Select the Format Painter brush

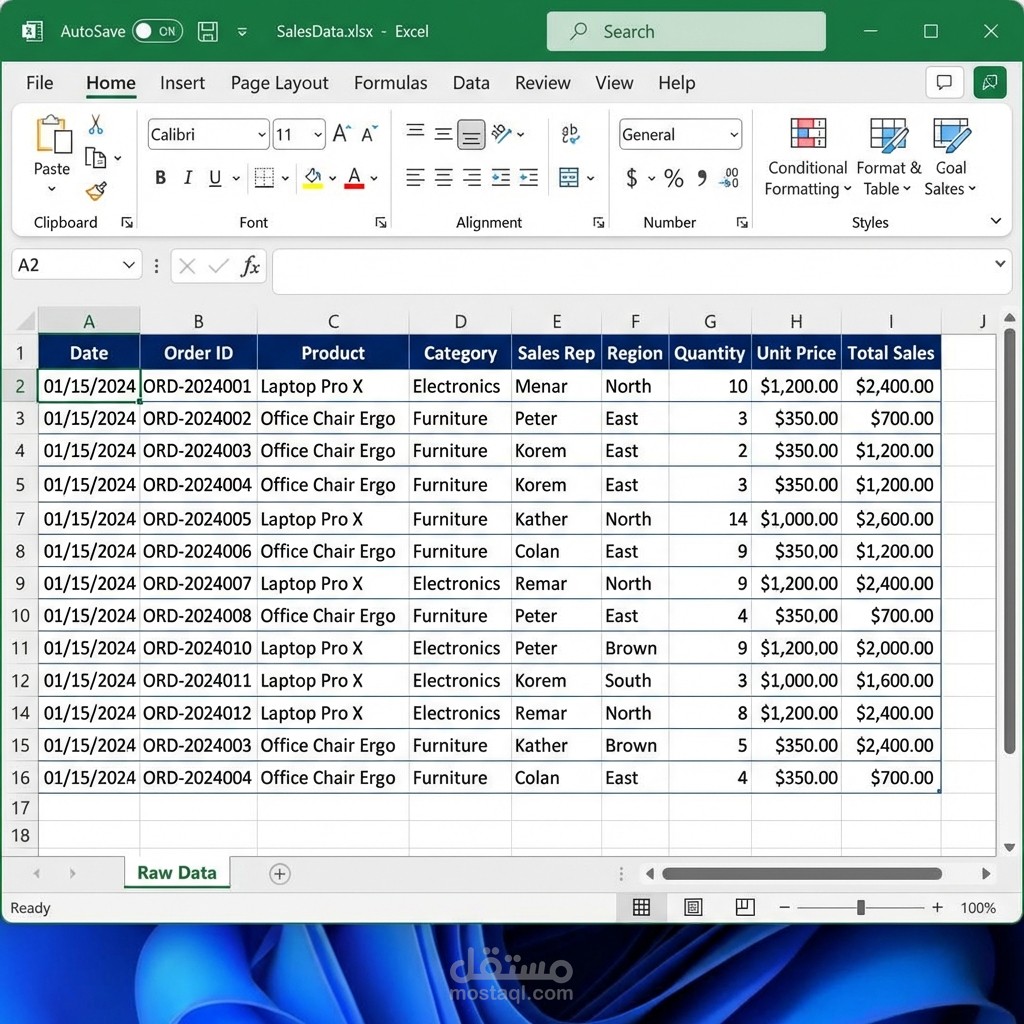96,191
